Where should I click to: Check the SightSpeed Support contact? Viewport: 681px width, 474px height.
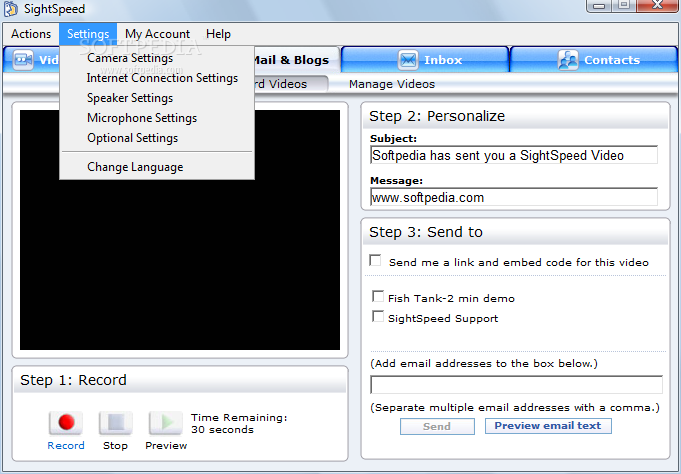[378, 317]
